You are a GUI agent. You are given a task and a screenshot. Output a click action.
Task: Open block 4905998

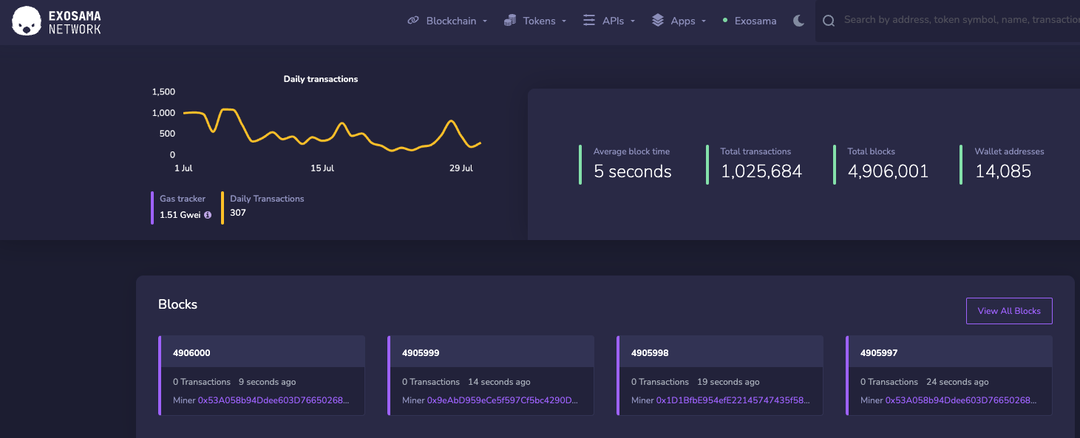(x=650, y=353)
